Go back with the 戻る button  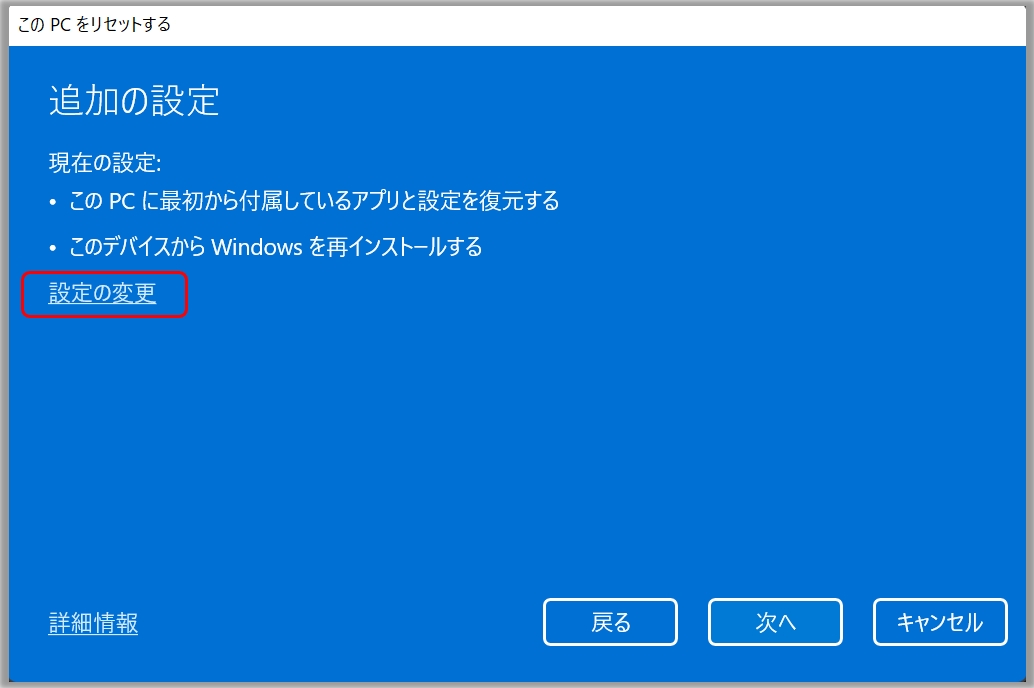point(610,621)
